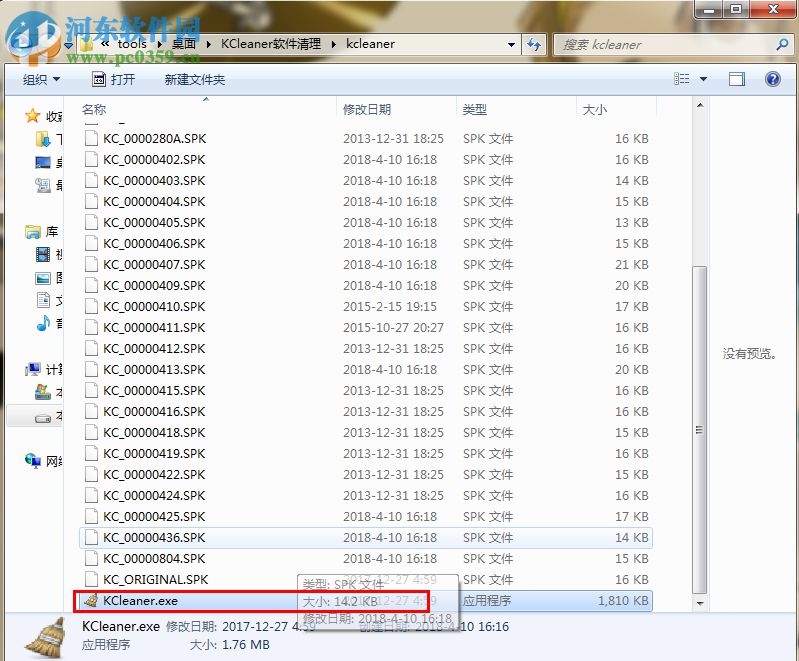Screen dimensions: 799x661
Task: Open Computer (计算机) in navigation pane
Action: pos(33,369)
